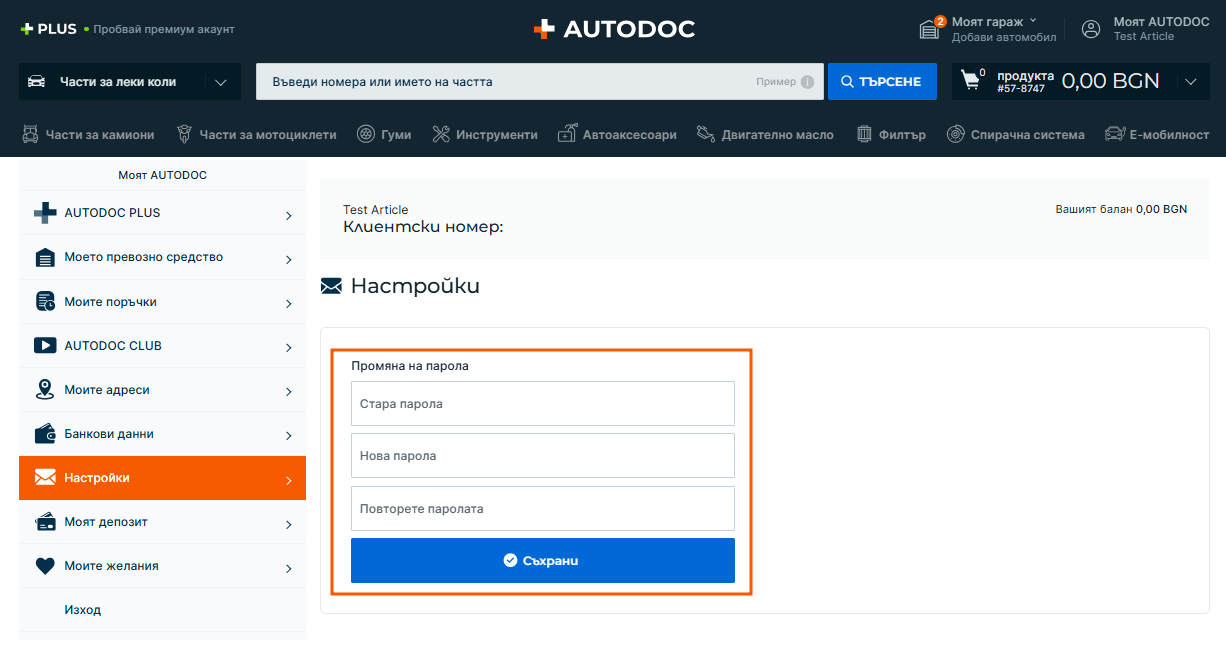
Task: Open the Филтър category
Action: [x=892, y=134]
